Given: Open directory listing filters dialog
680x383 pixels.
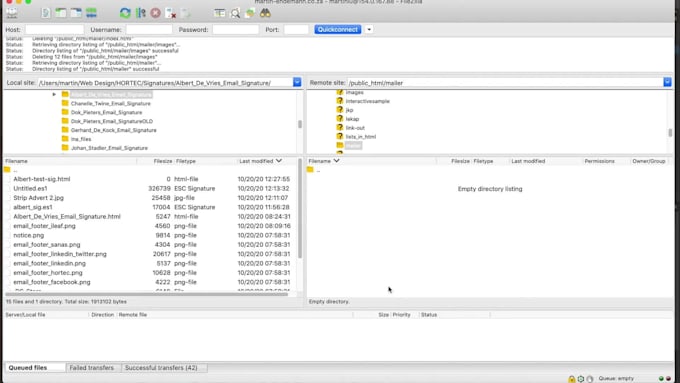Looking at the screenshot, I should click(x=220, y=13).
